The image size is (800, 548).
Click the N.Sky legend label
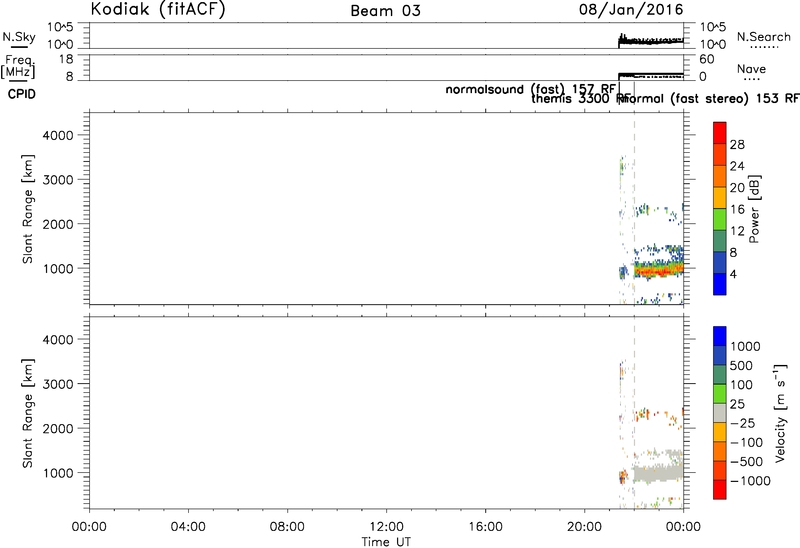(19, 37)
